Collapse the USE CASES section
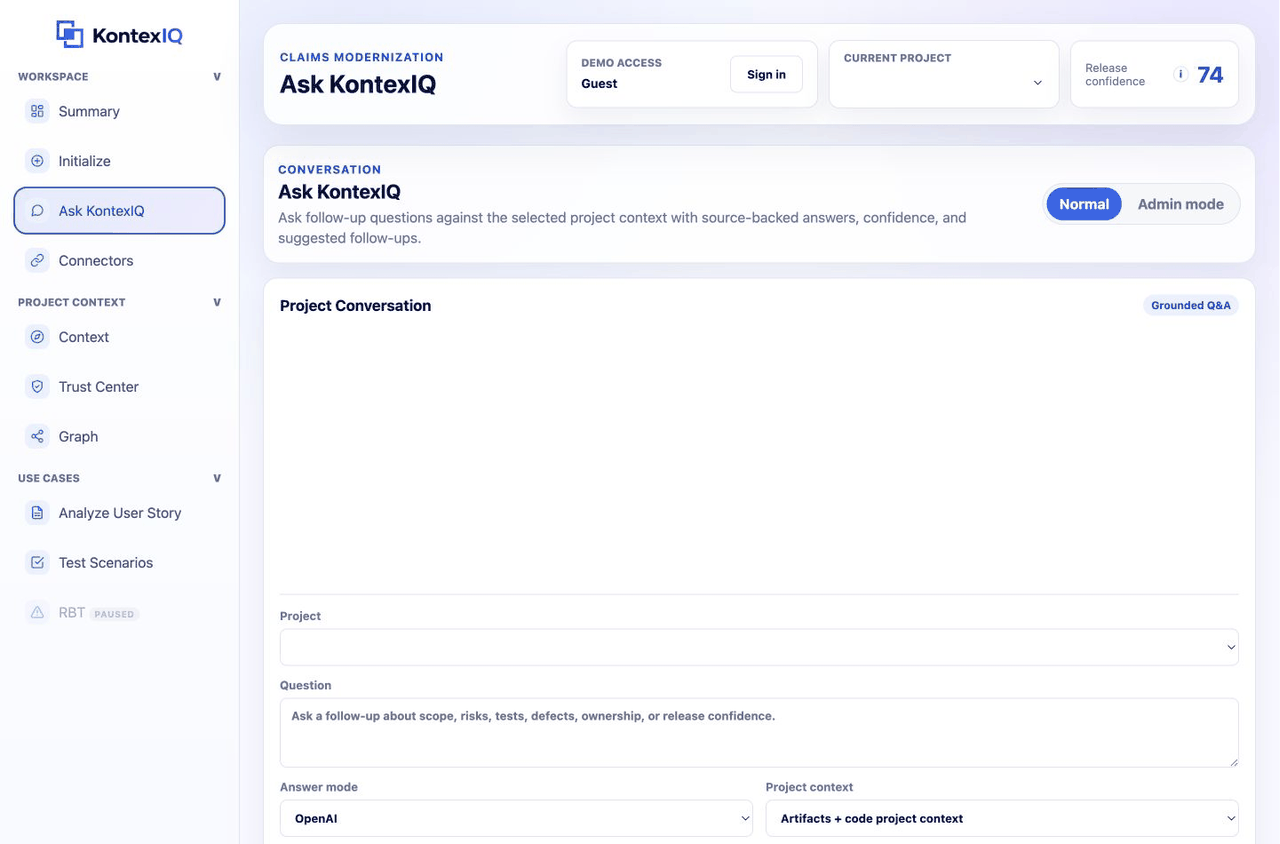1280x844 pixels. 217,478
